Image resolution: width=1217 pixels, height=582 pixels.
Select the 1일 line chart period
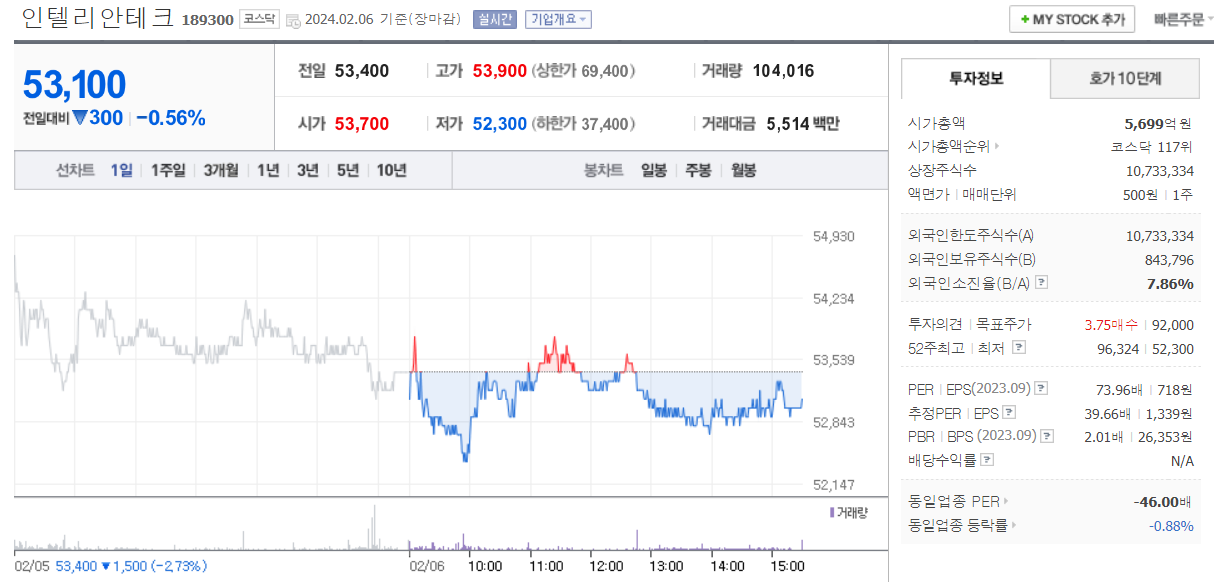121,170
